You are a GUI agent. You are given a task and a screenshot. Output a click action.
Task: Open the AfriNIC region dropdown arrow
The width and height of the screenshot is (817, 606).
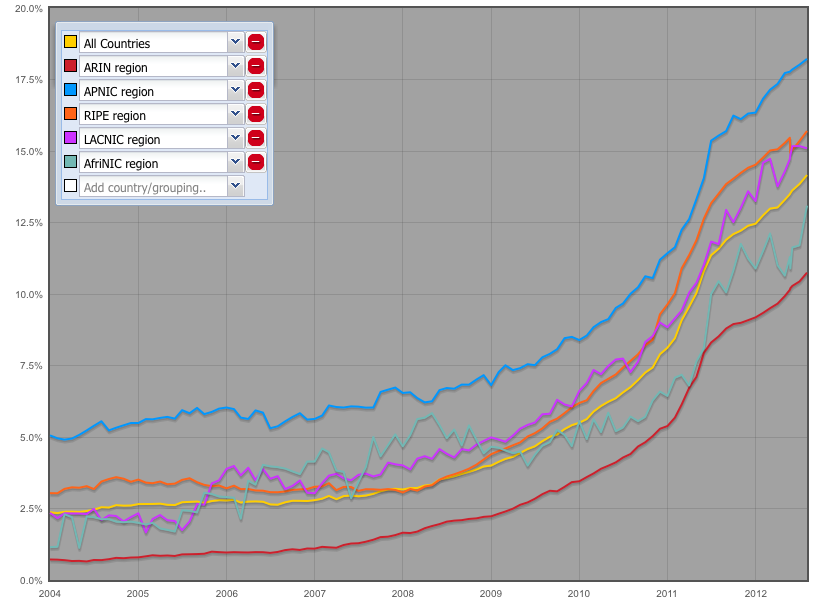(235, 162)
